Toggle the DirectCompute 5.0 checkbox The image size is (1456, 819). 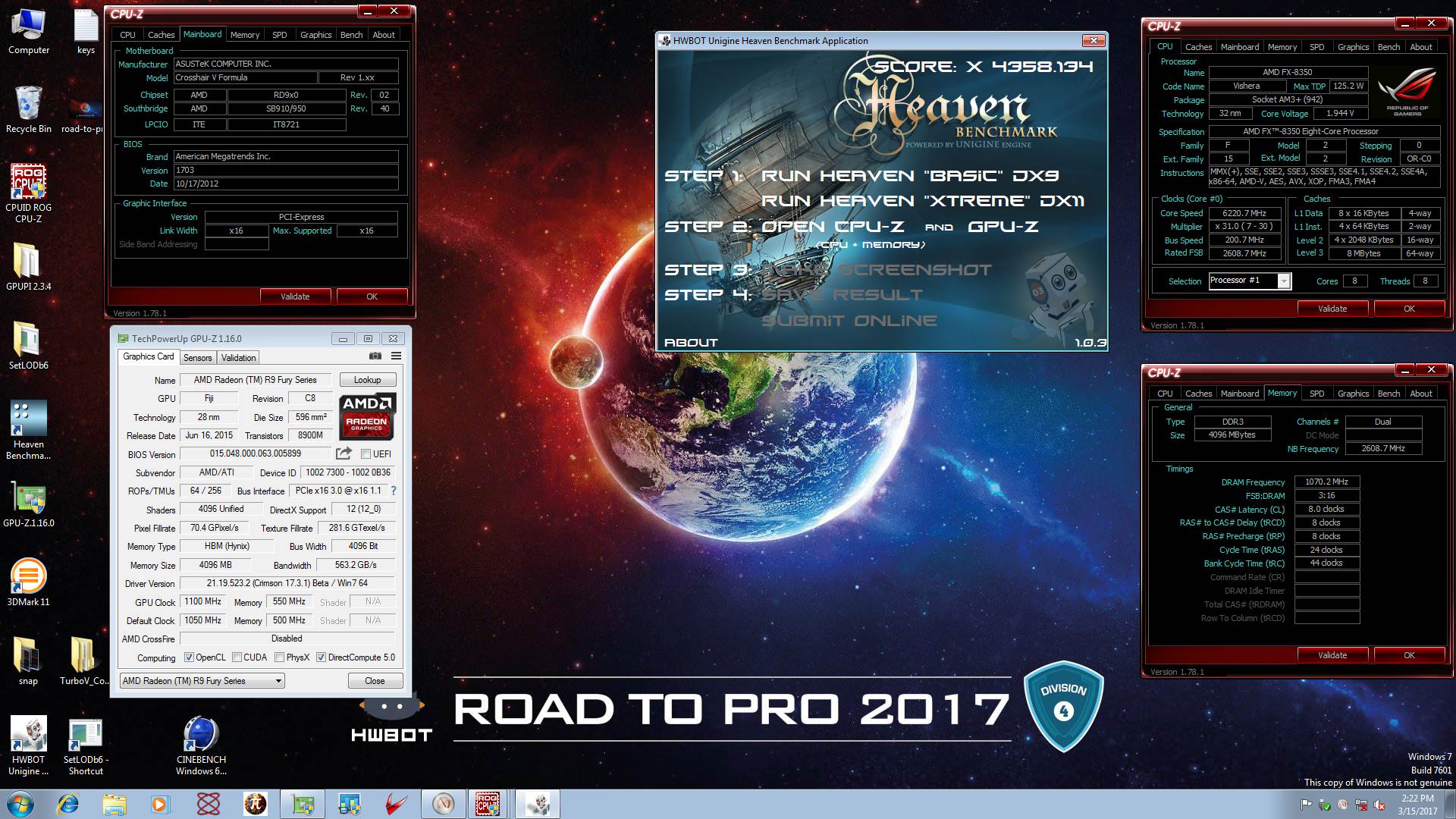[x=321, y=657]
